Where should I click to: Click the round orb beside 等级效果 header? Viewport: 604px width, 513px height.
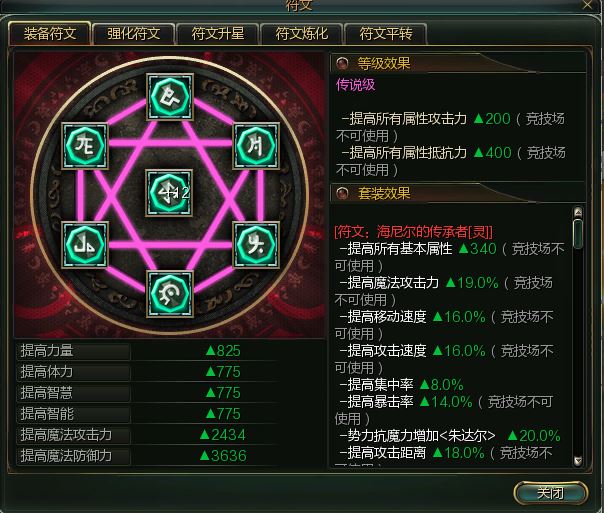pyautogui.click(x=342, y=63)
